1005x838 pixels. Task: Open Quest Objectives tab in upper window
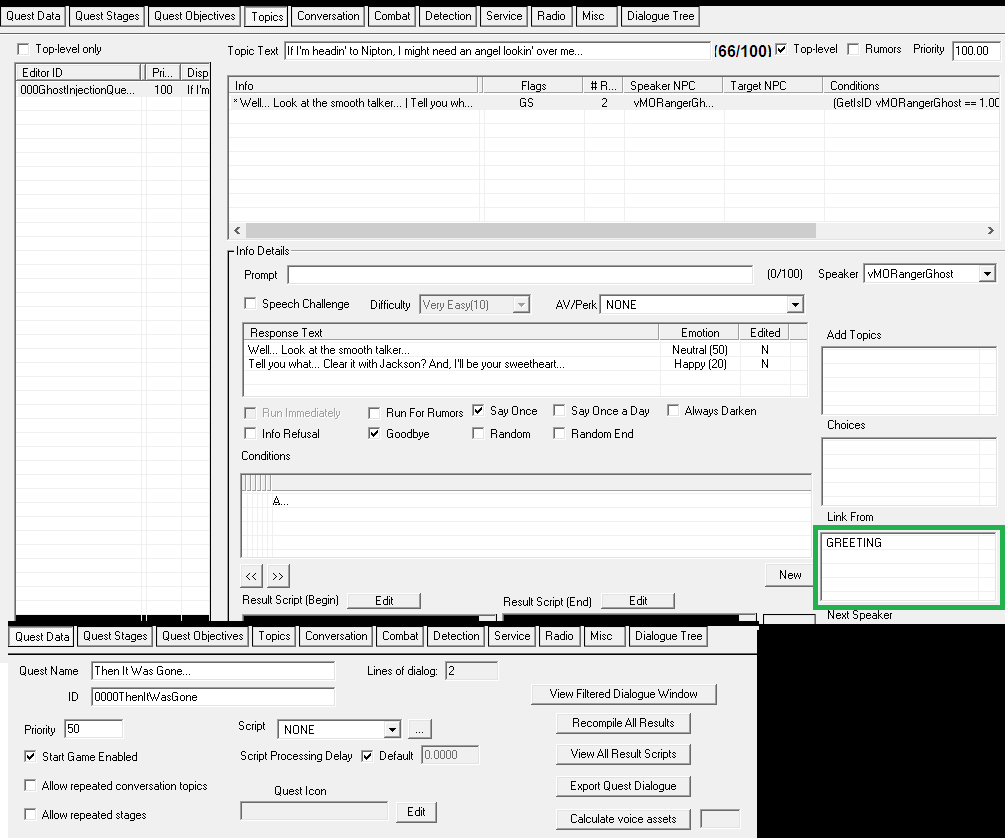tap(195, 16)
